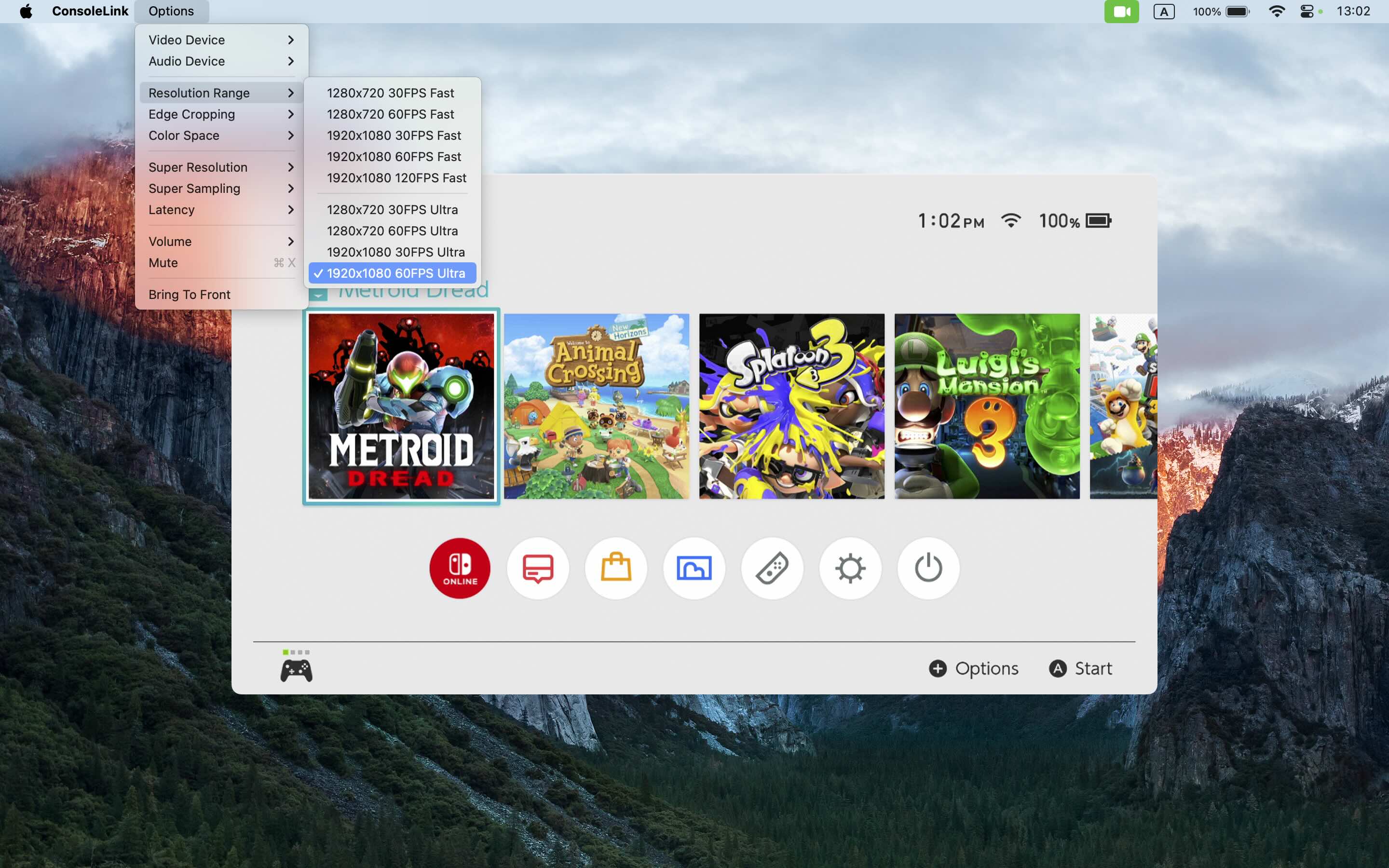
Task: Choose 1280x720 30FPS Fast resolution
Action: point(392,93)
